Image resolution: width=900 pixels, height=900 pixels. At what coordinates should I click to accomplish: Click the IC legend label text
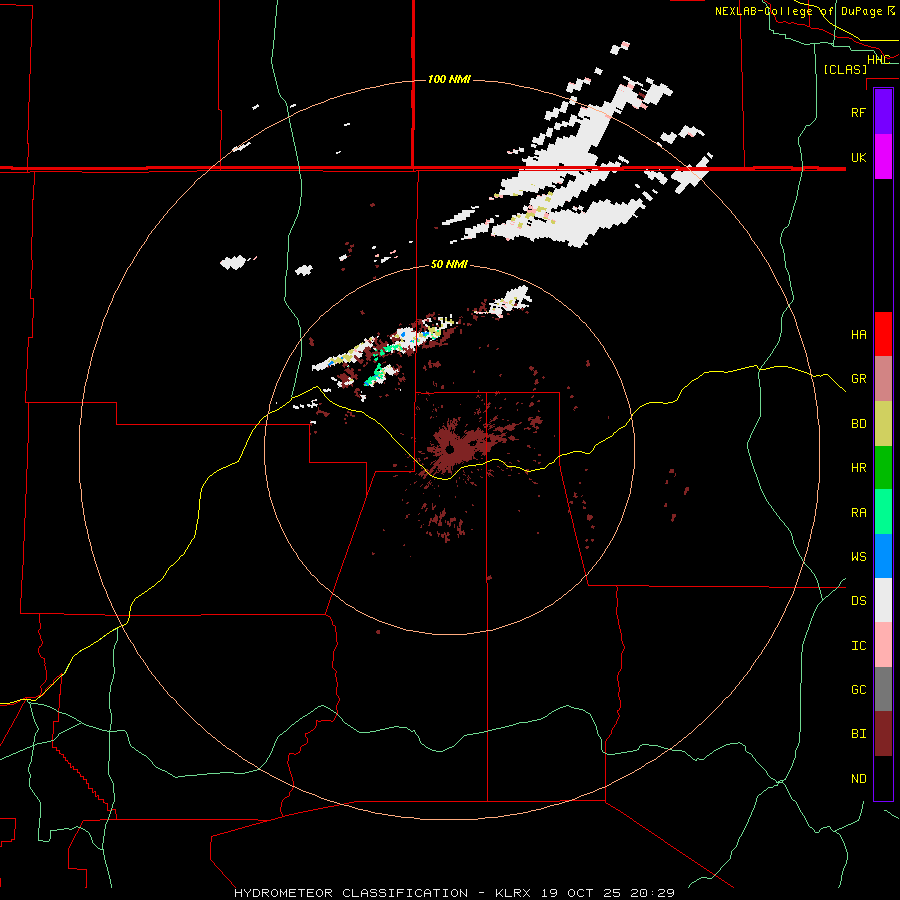(858, 646)
